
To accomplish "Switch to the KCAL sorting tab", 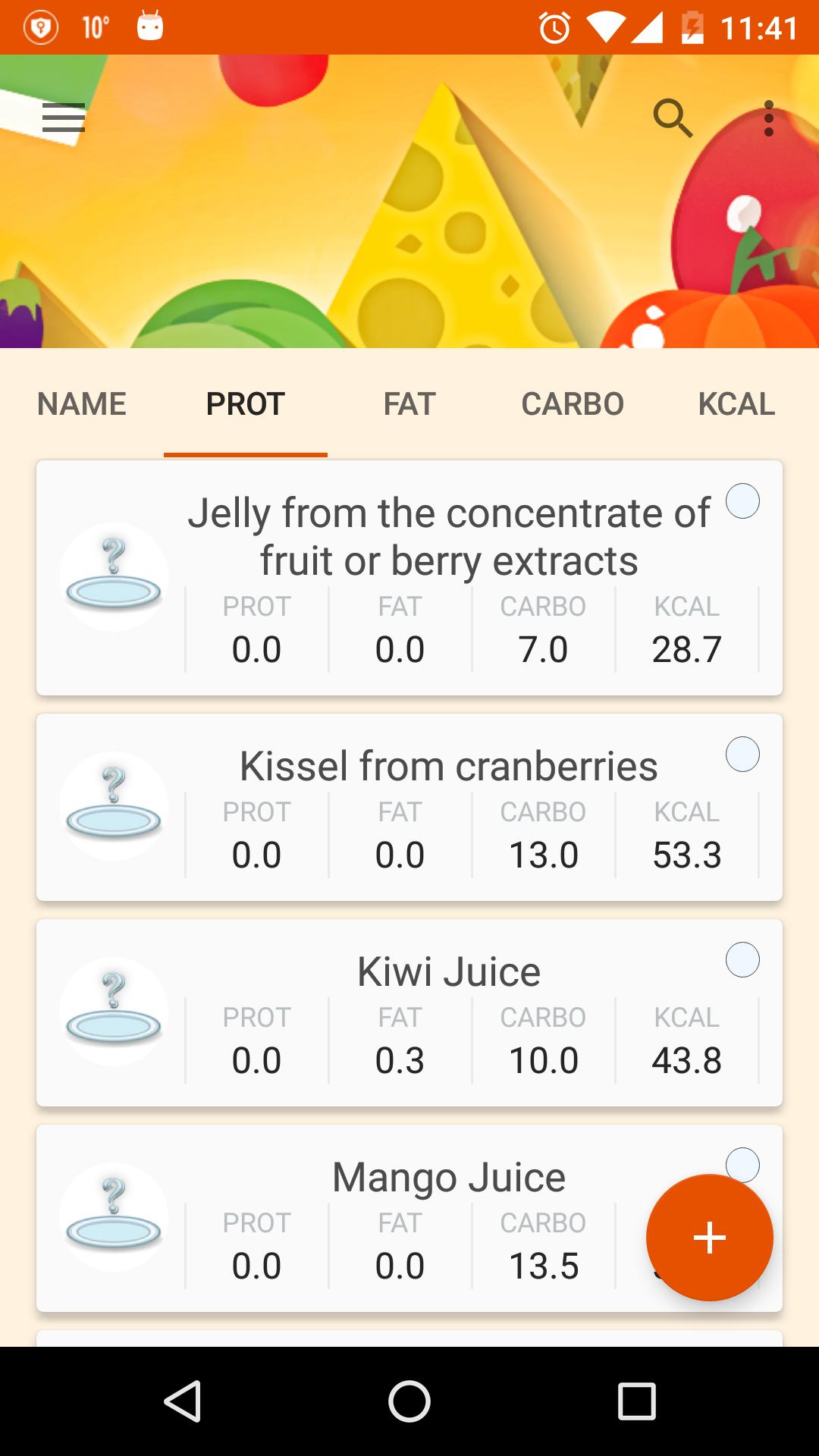I will point(736,404).
